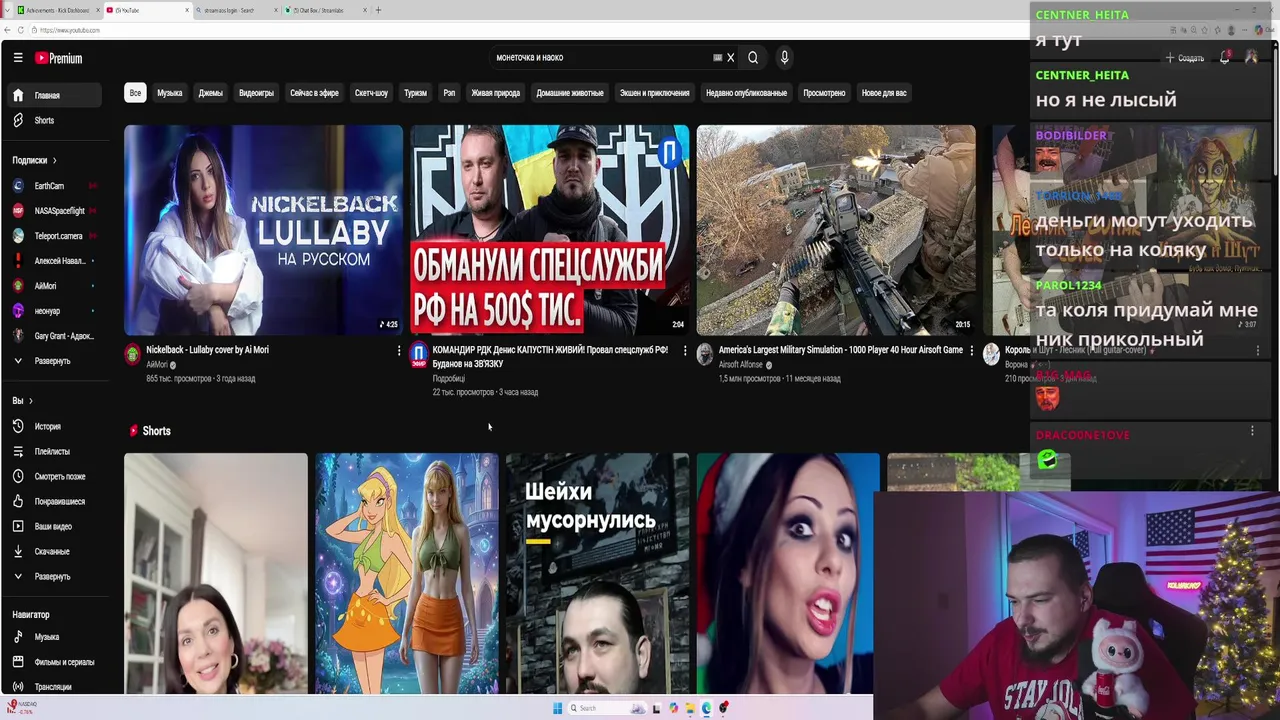Screen dimensions: 1280x720
Task: Open Подписки section chevron
Action: 54,160
